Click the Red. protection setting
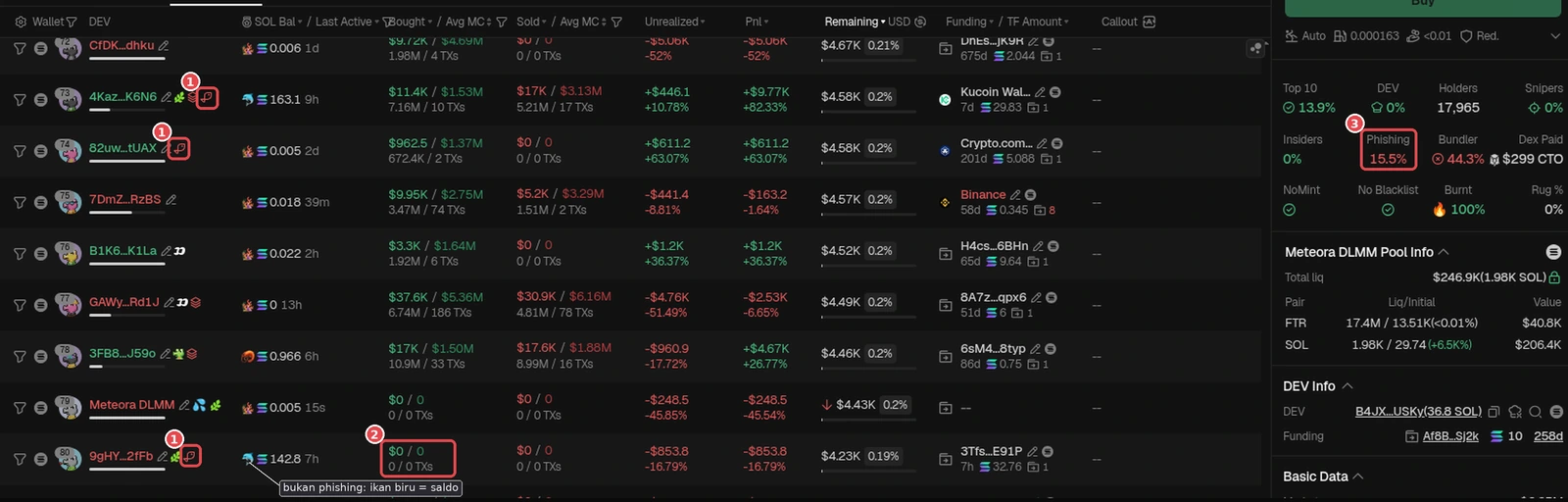1568x502 pixels. (1479, 36)
